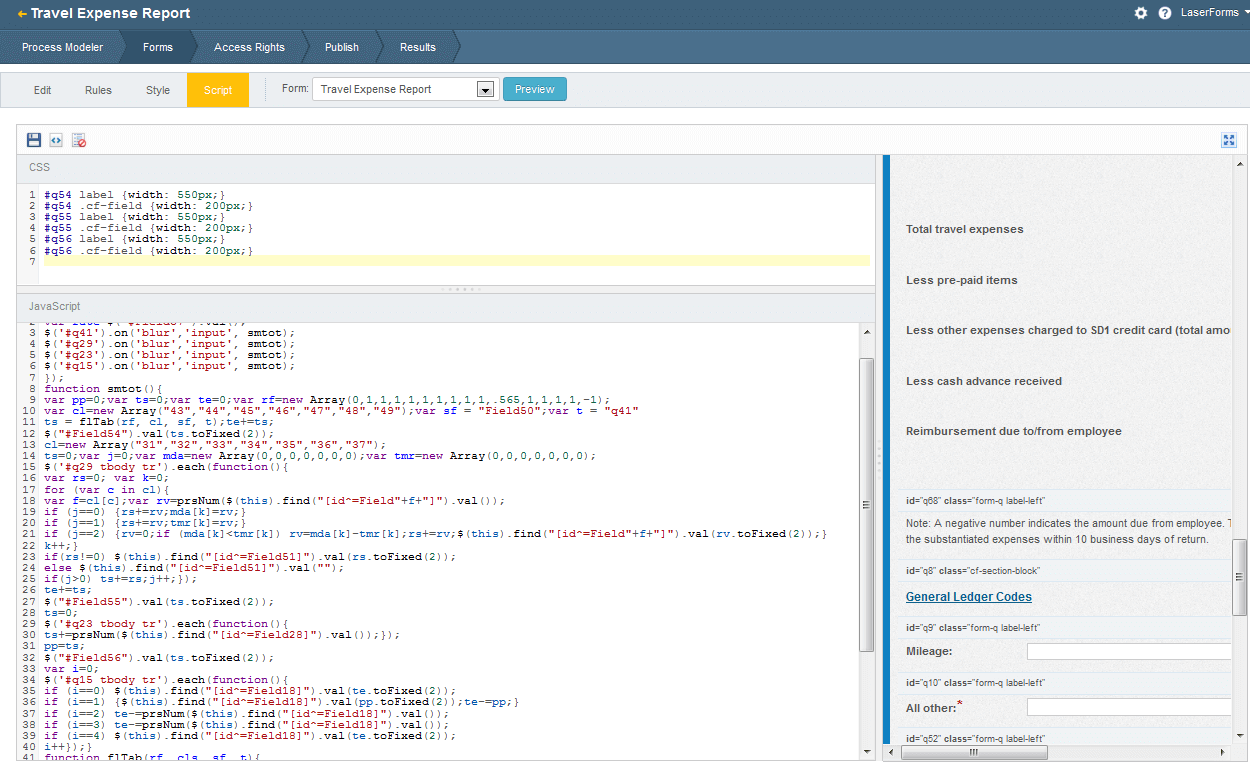This screenshot has width=1250, height=763.
Task: Open the Form selection dropdown
Action: point(405,89)
